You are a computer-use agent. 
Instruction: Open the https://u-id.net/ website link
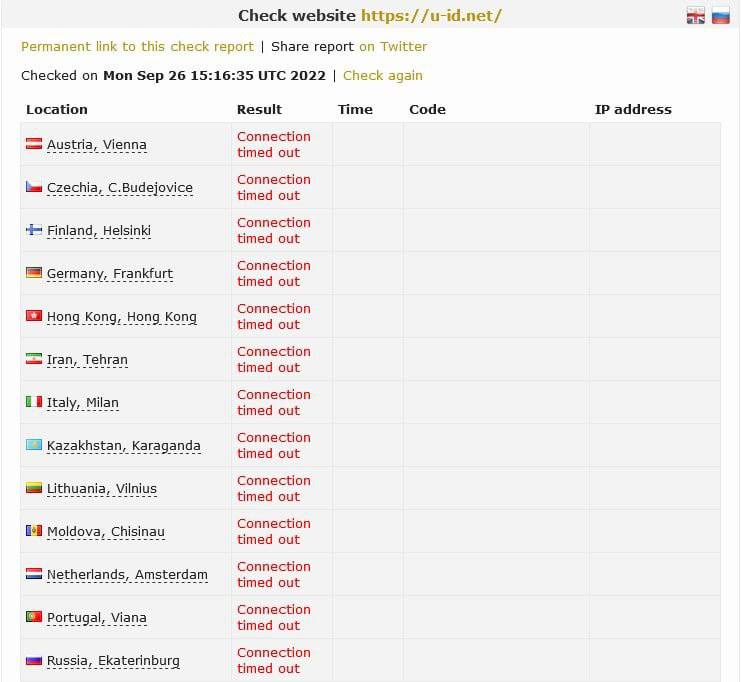[x=431, y=16]
